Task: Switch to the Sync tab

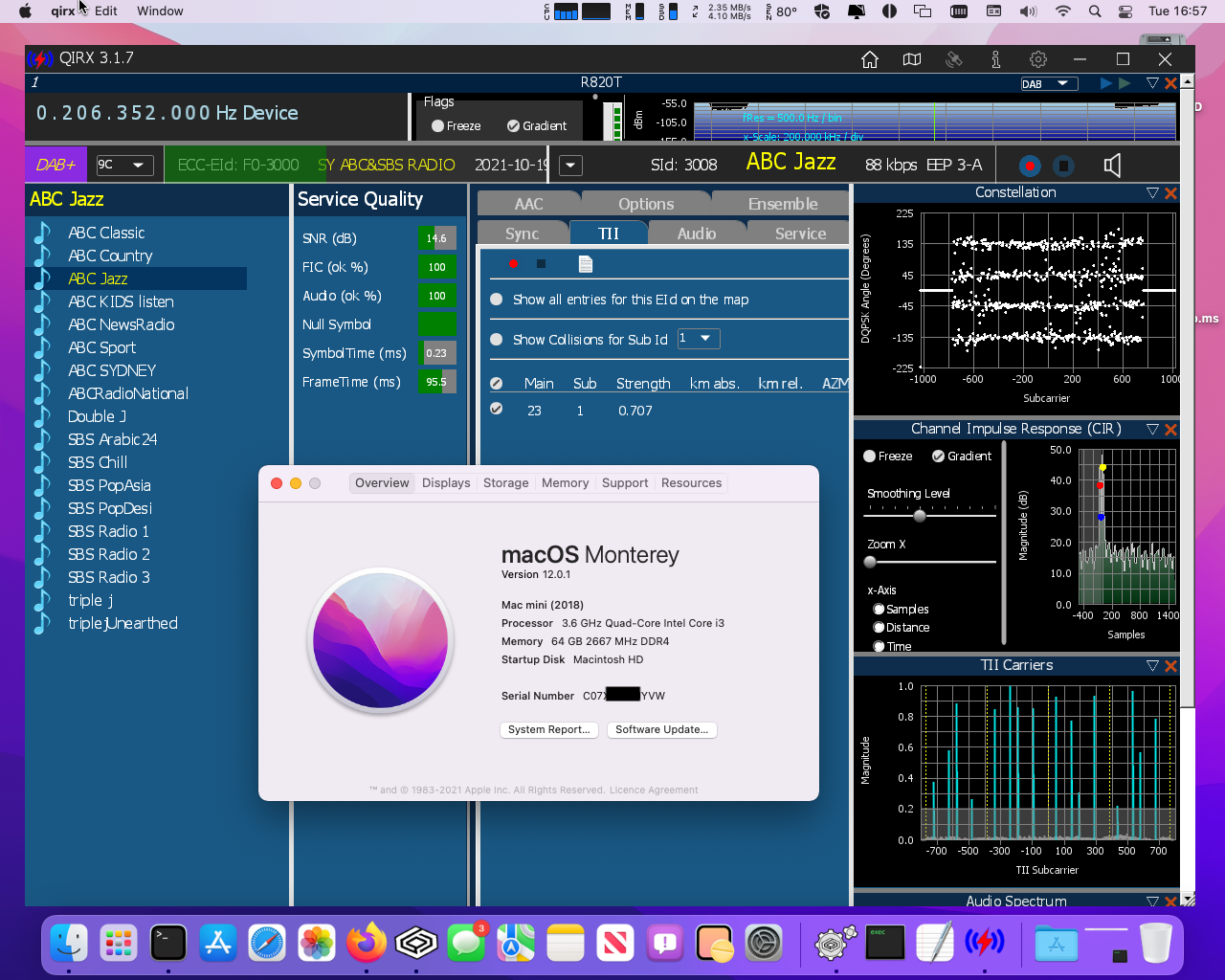Action: pos(523,234)
